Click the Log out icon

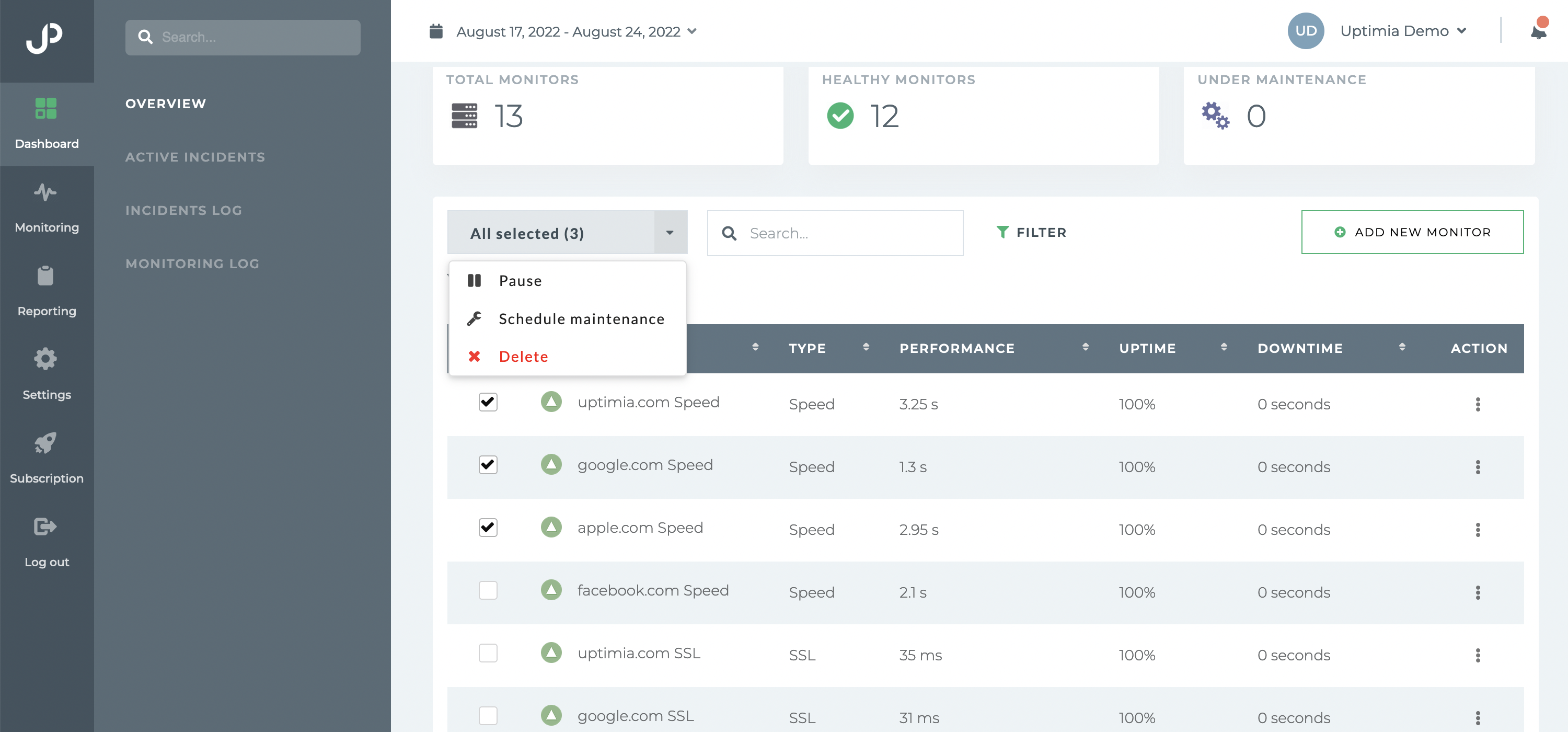click(x=45, y=526)
